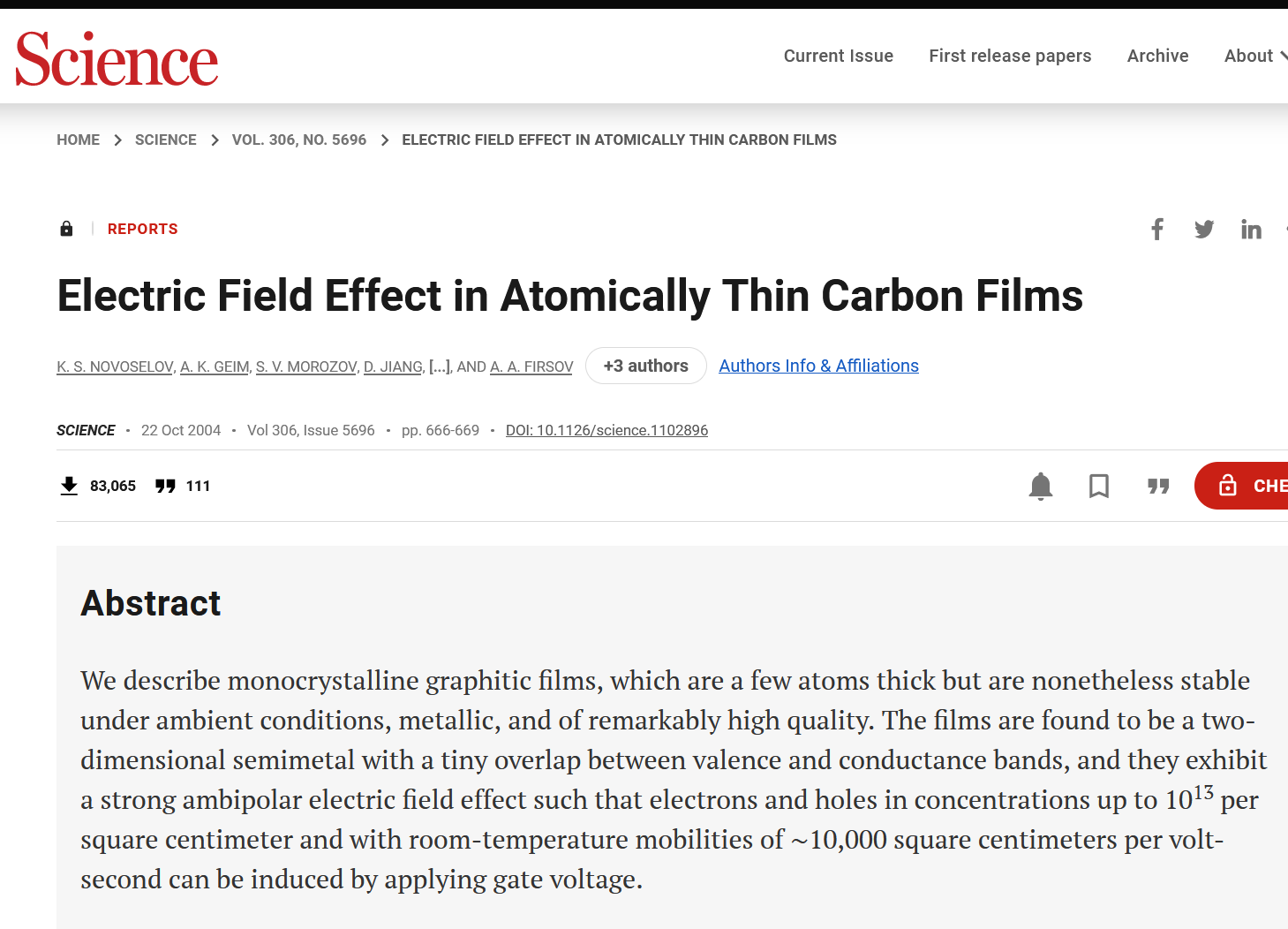Screen dimensions: 1288x929
Task: Share the article on Twitter
Action: click(x=1204, y=229)
